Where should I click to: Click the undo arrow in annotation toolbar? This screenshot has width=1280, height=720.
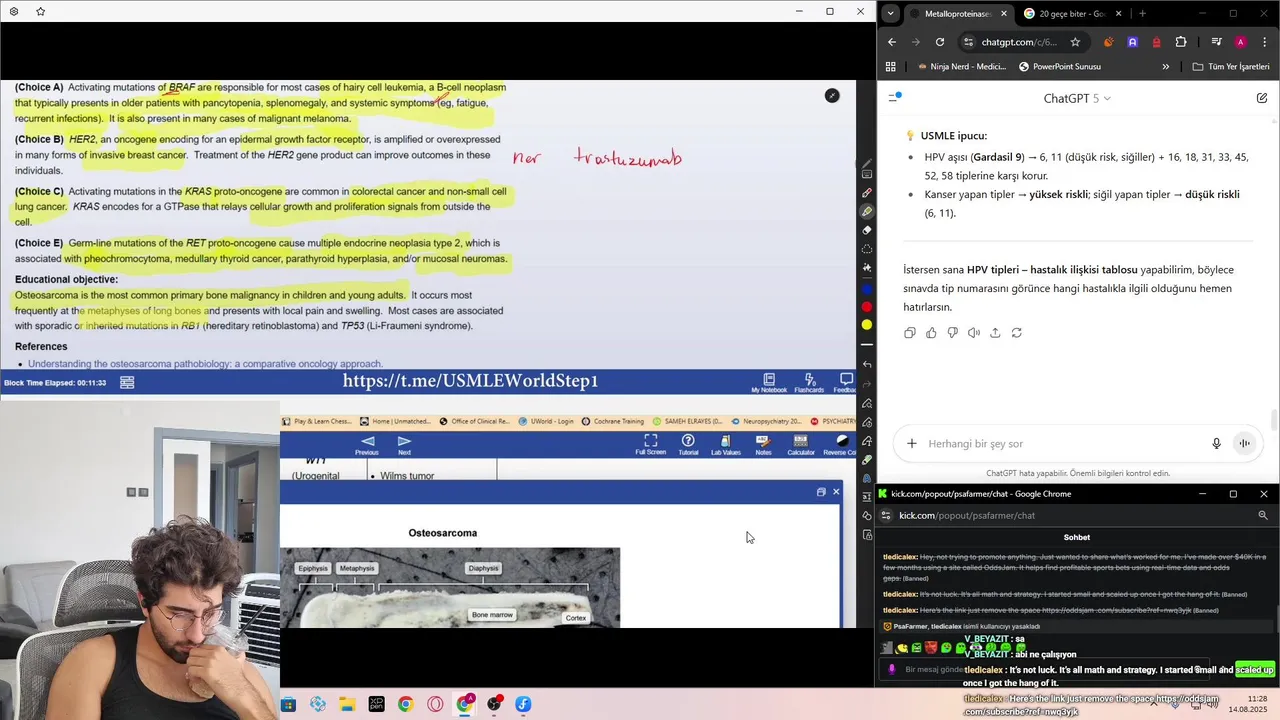point(867,365)
